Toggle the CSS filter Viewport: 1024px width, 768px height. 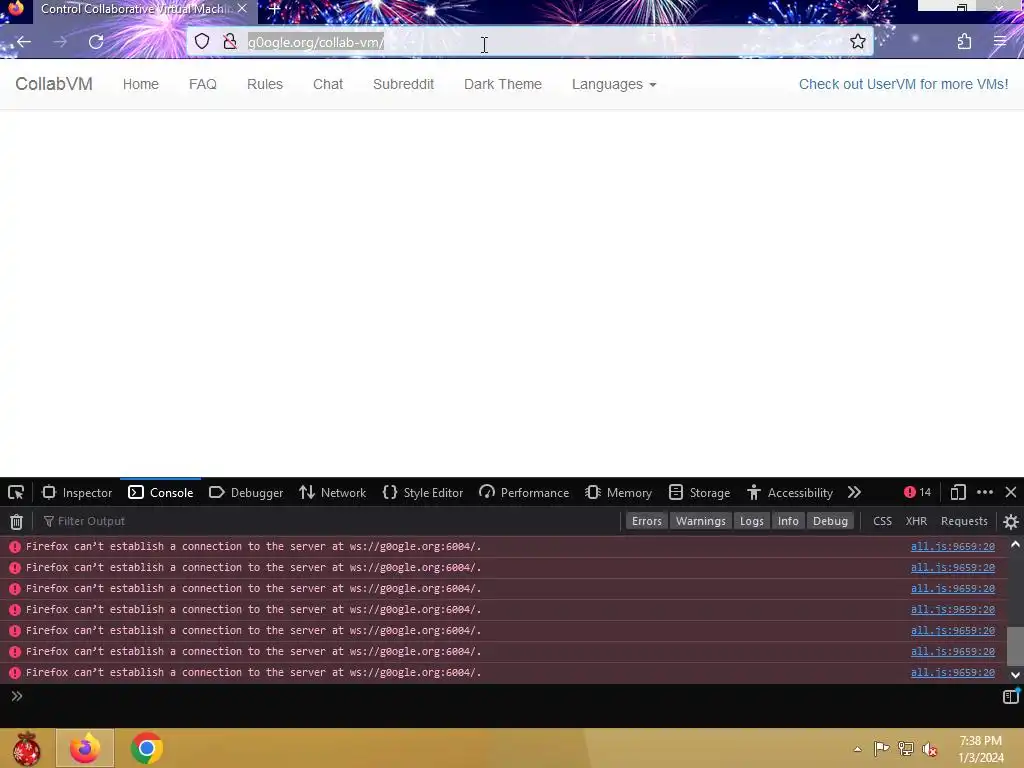pyautogui.click(x=882, y=521)
